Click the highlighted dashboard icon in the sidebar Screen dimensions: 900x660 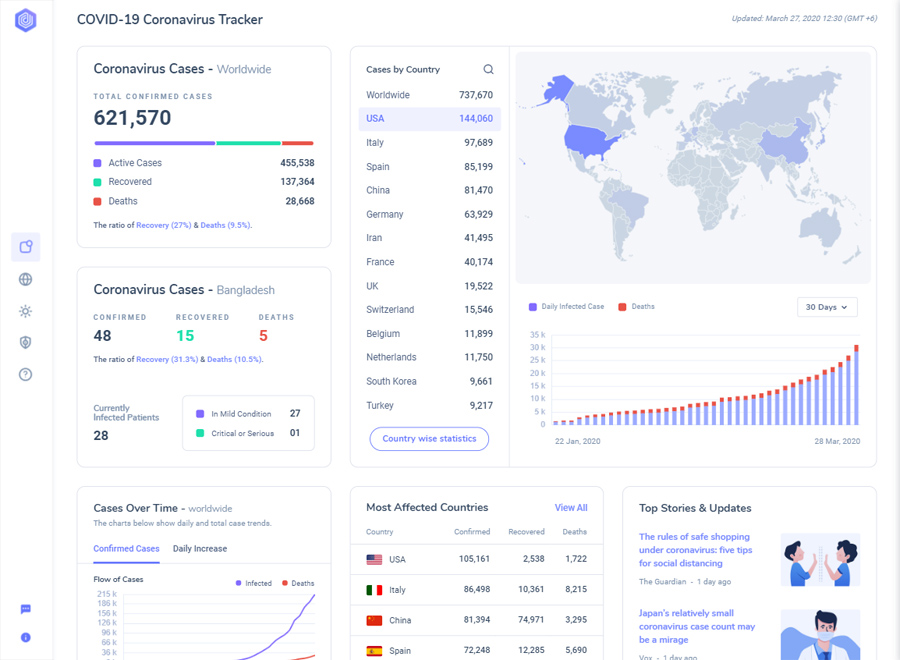click(25, 246)
